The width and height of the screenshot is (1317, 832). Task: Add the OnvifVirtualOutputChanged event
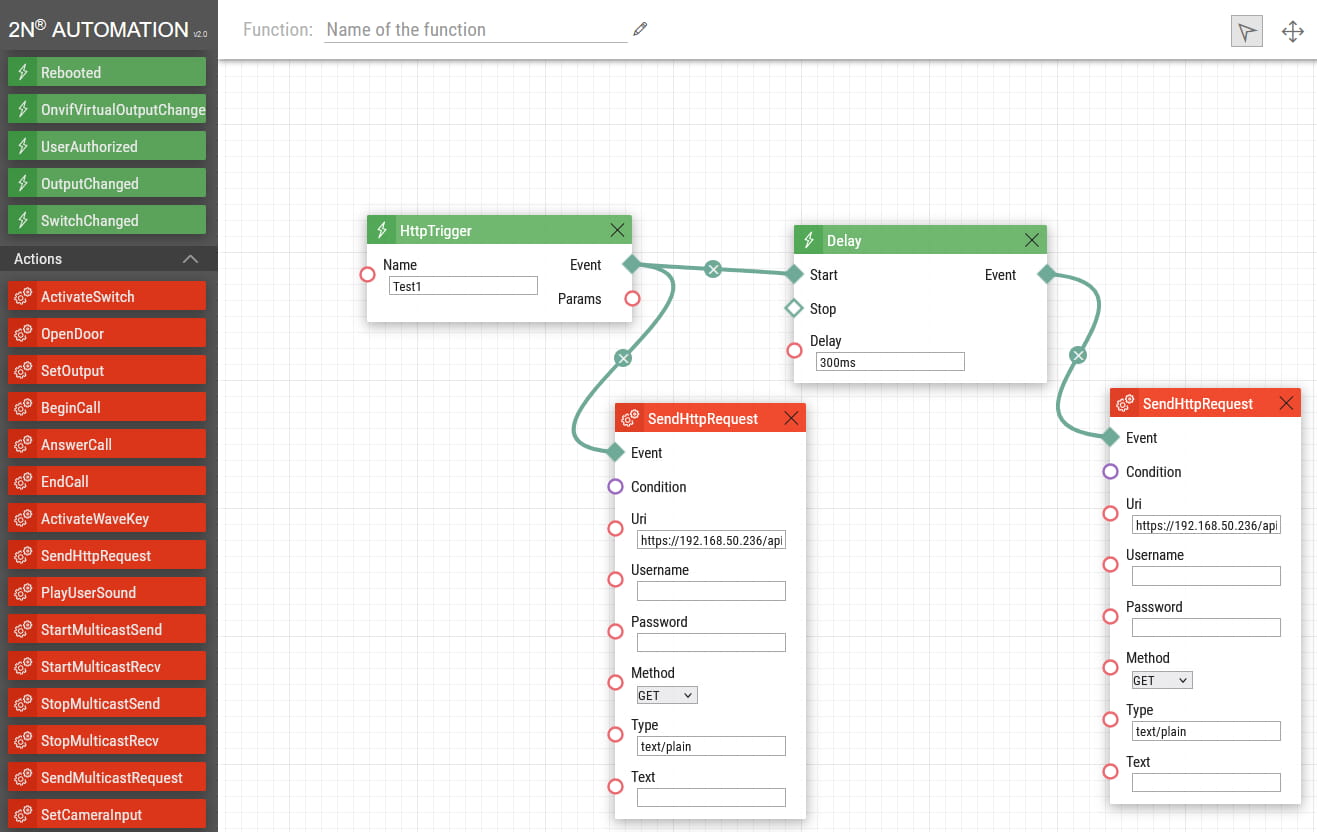click(x=107, y=109)
